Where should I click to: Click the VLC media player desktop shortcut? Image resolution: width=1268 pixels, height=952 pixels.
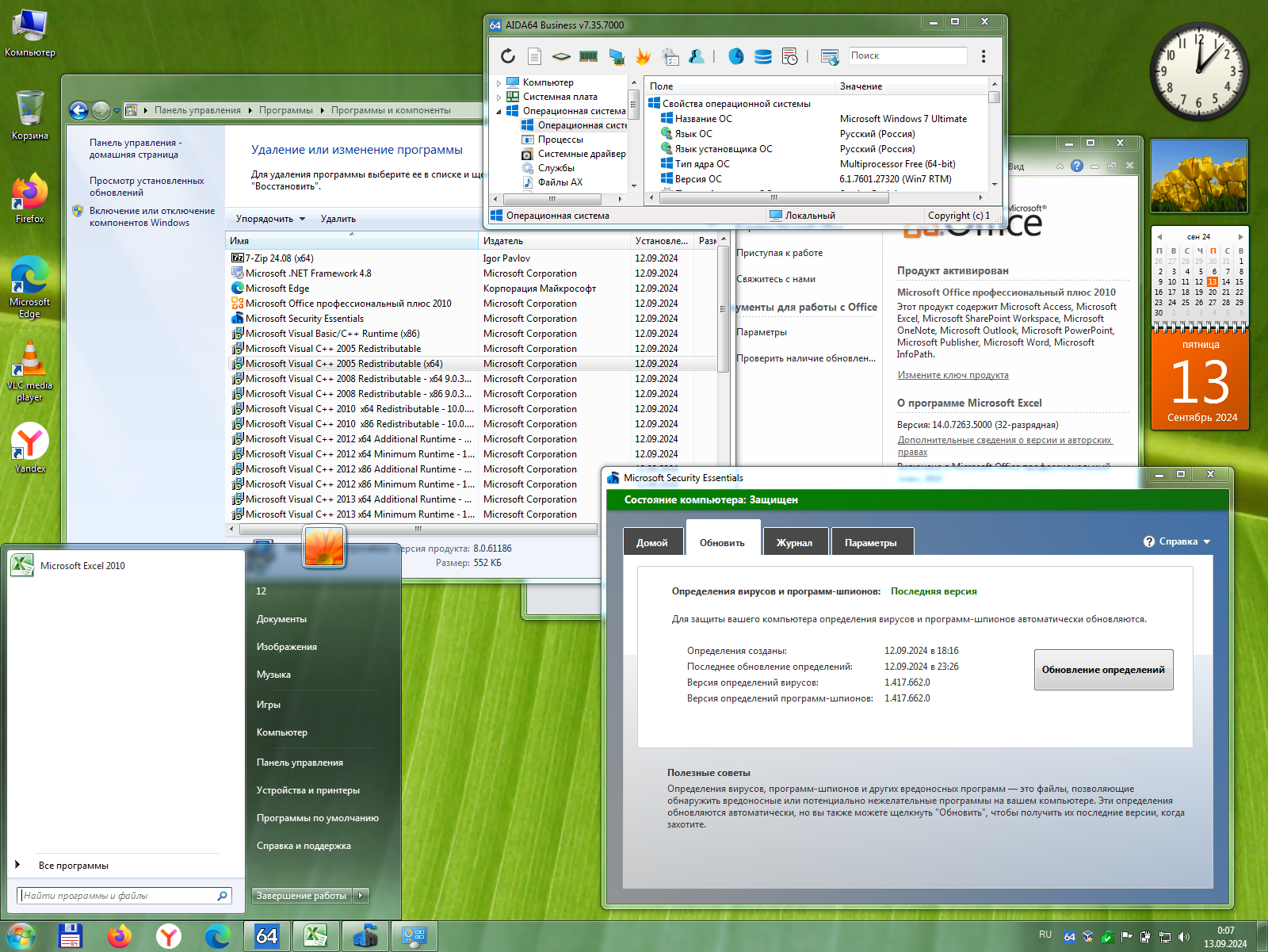pyautogui.click(x=30, y=371)
